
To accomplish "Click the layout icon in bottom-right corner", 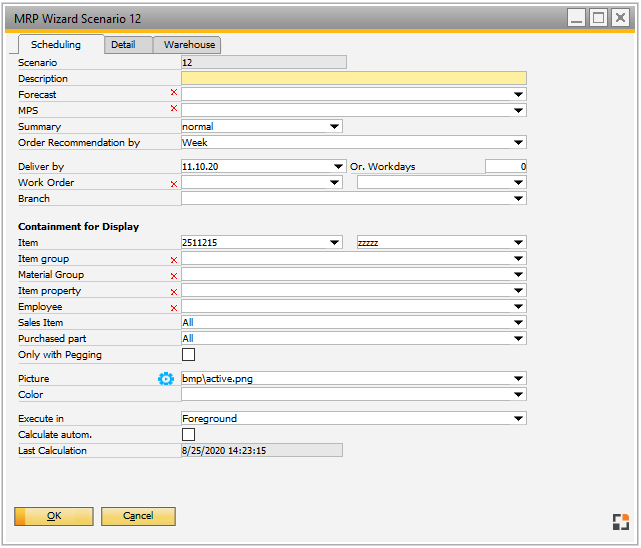I will pyautogui.click(x=621, y=520).
